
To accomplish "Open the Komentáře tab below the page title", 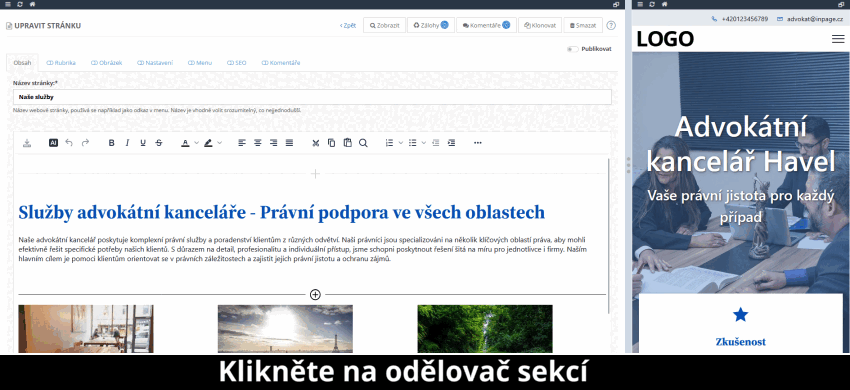I will [281, 62].
